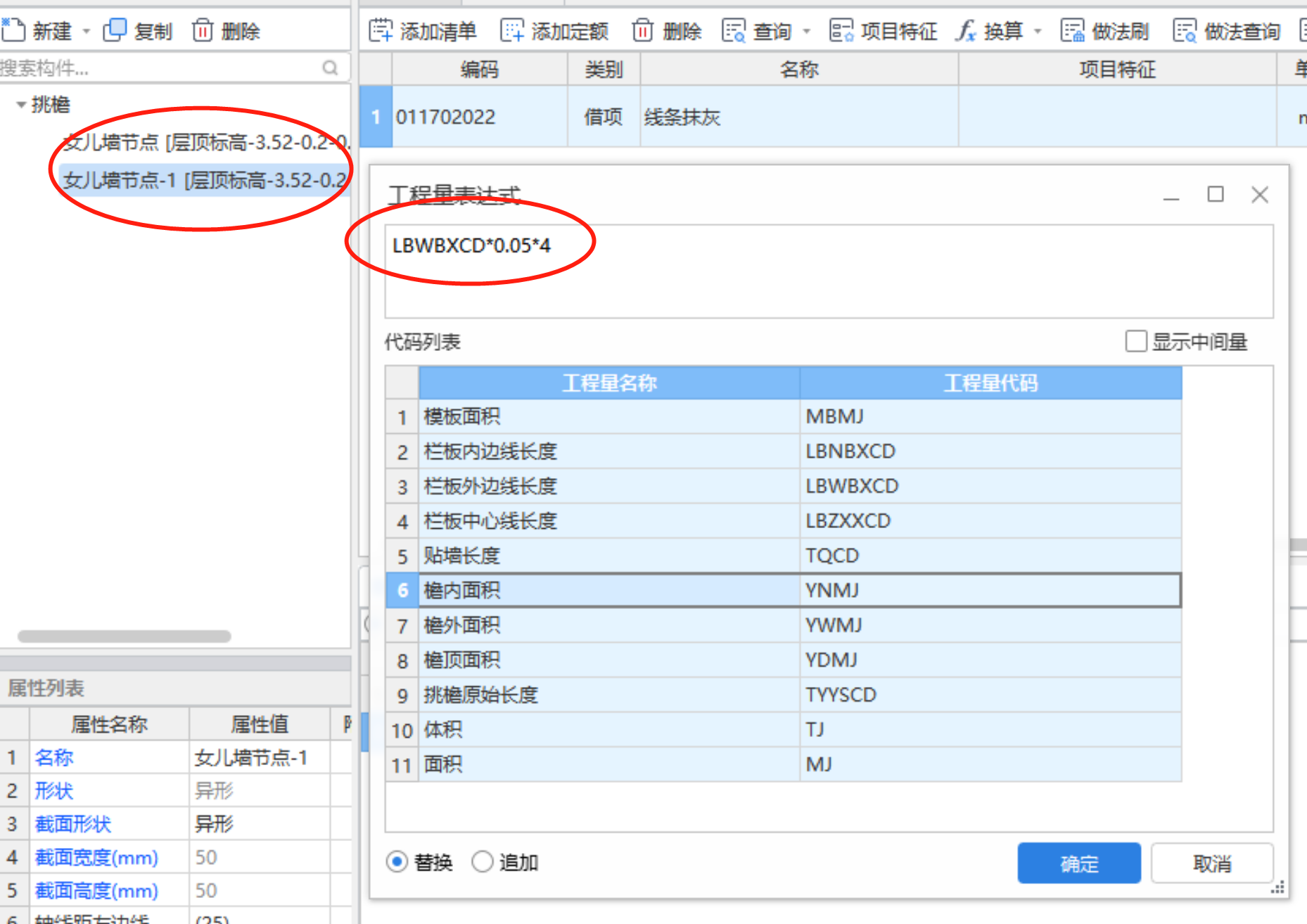
Task: Click 添加定额 toolbar button
Action: (x=554, y=31)
